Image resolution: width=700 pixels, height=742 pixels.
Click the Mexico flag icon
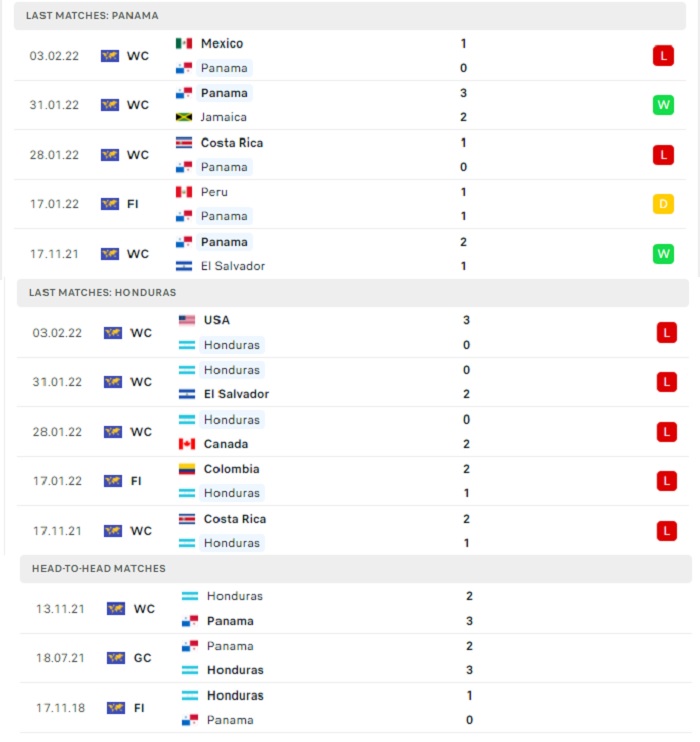point(184,44)
